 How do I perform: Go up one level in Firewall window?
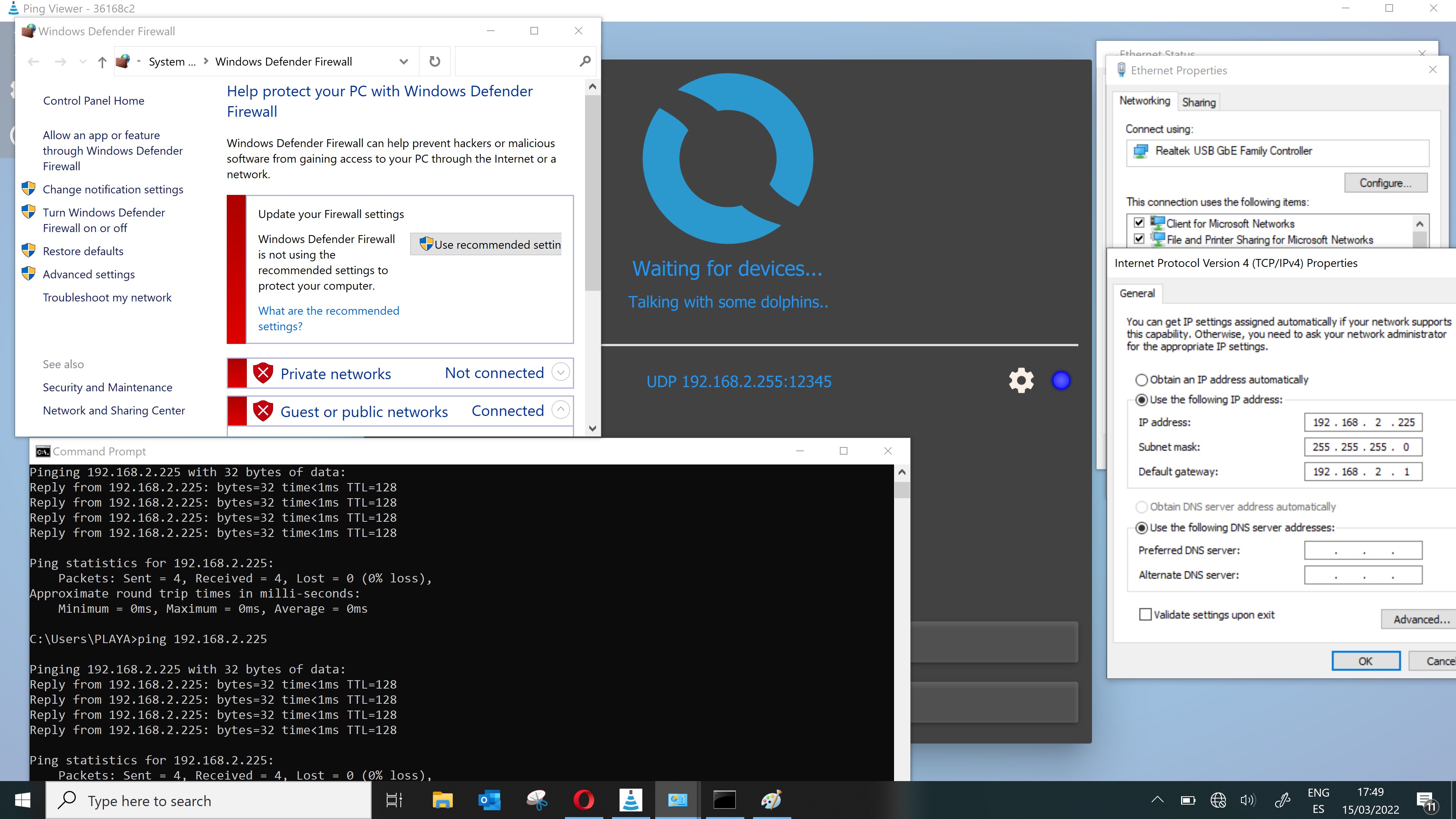click(102, 61)
